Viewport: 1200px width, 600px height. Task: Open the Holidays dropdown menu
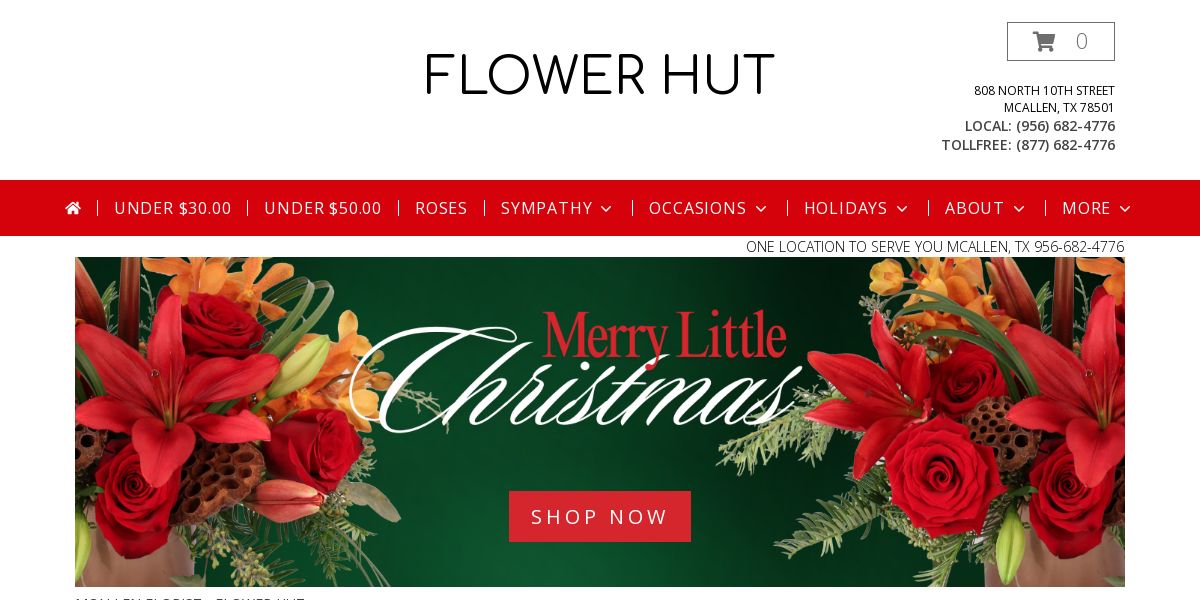point(856,208)
